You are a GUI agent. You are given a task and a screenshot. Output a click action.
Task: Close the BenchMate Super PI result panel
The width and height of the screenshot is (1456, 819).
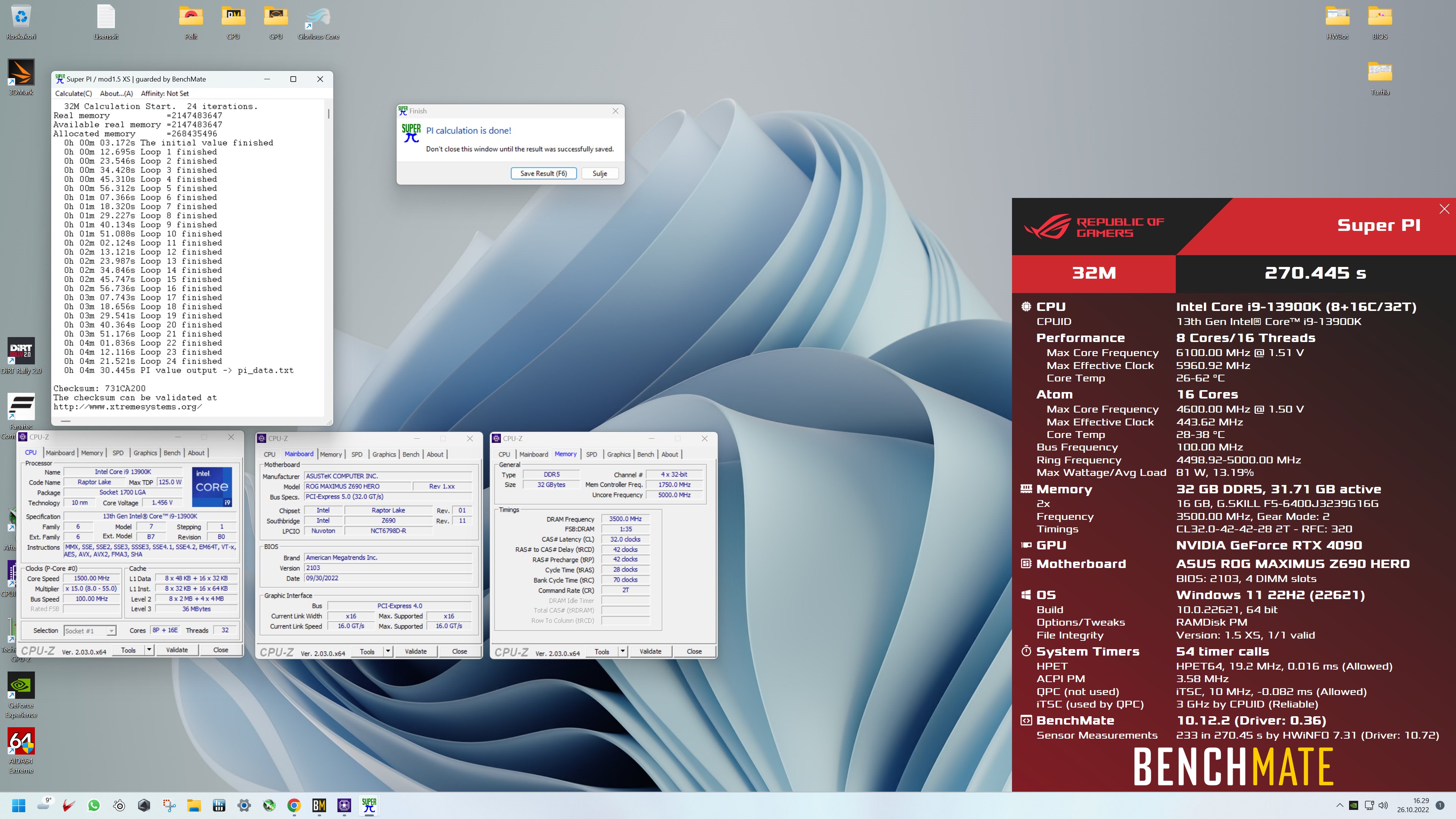click(1444, 209)
